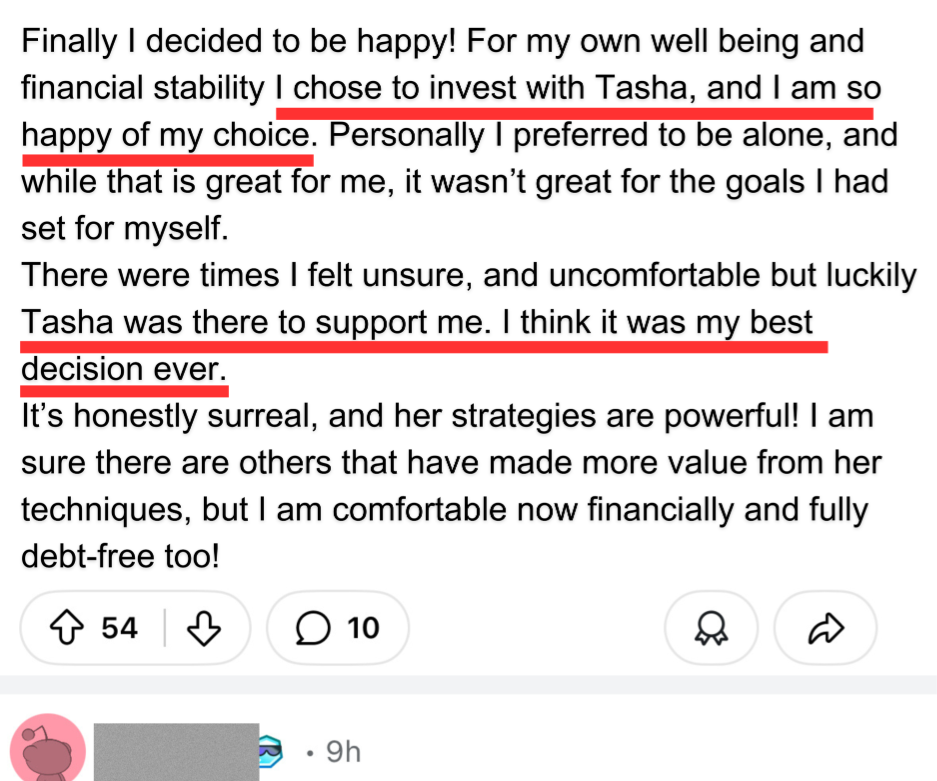Click the underlined "decision ever" text
Screen dimensions: 937x781
[120, 370]
